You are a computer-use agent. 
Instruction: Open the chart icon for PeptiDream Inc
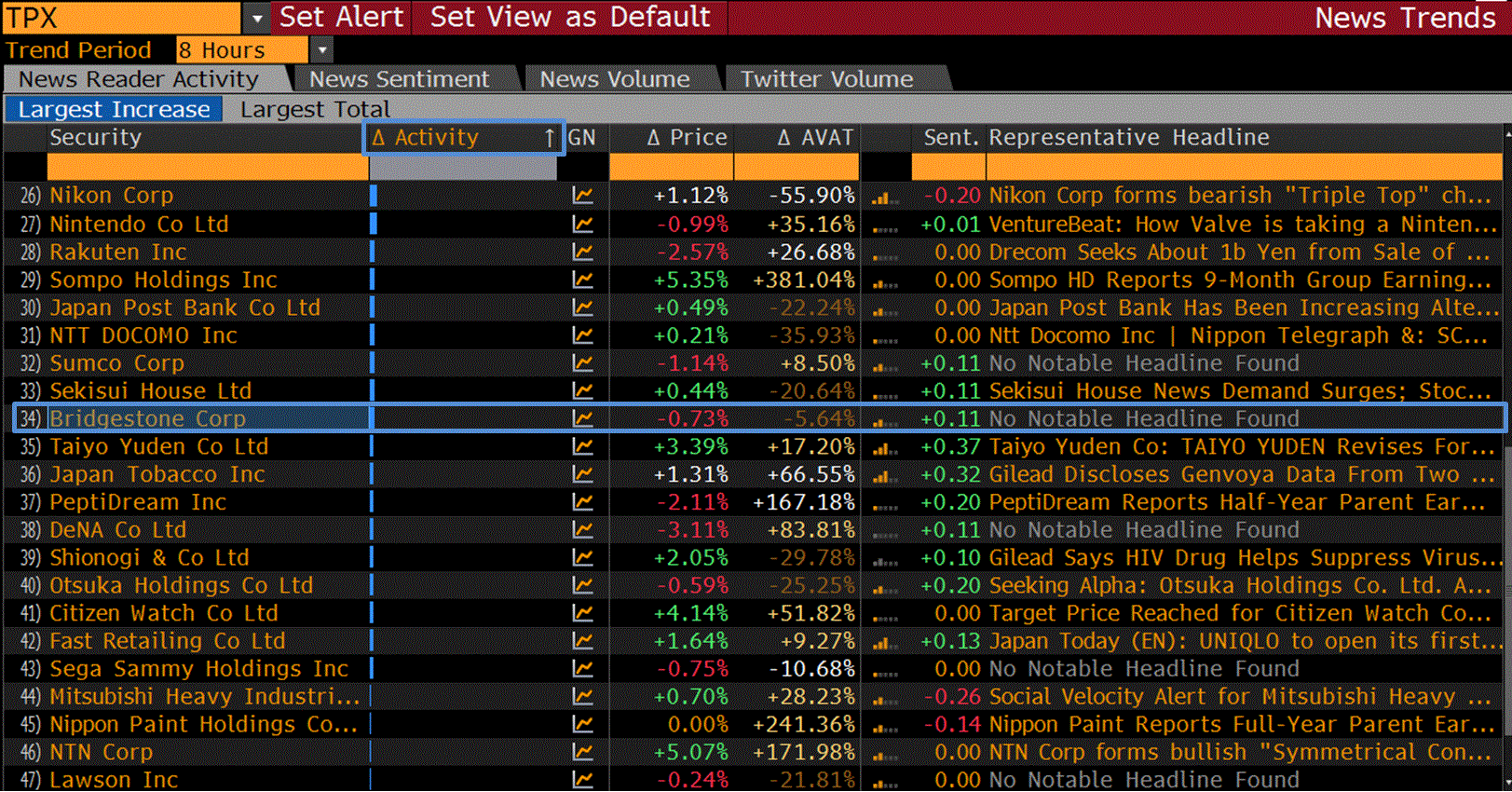[x=582, y=502]
